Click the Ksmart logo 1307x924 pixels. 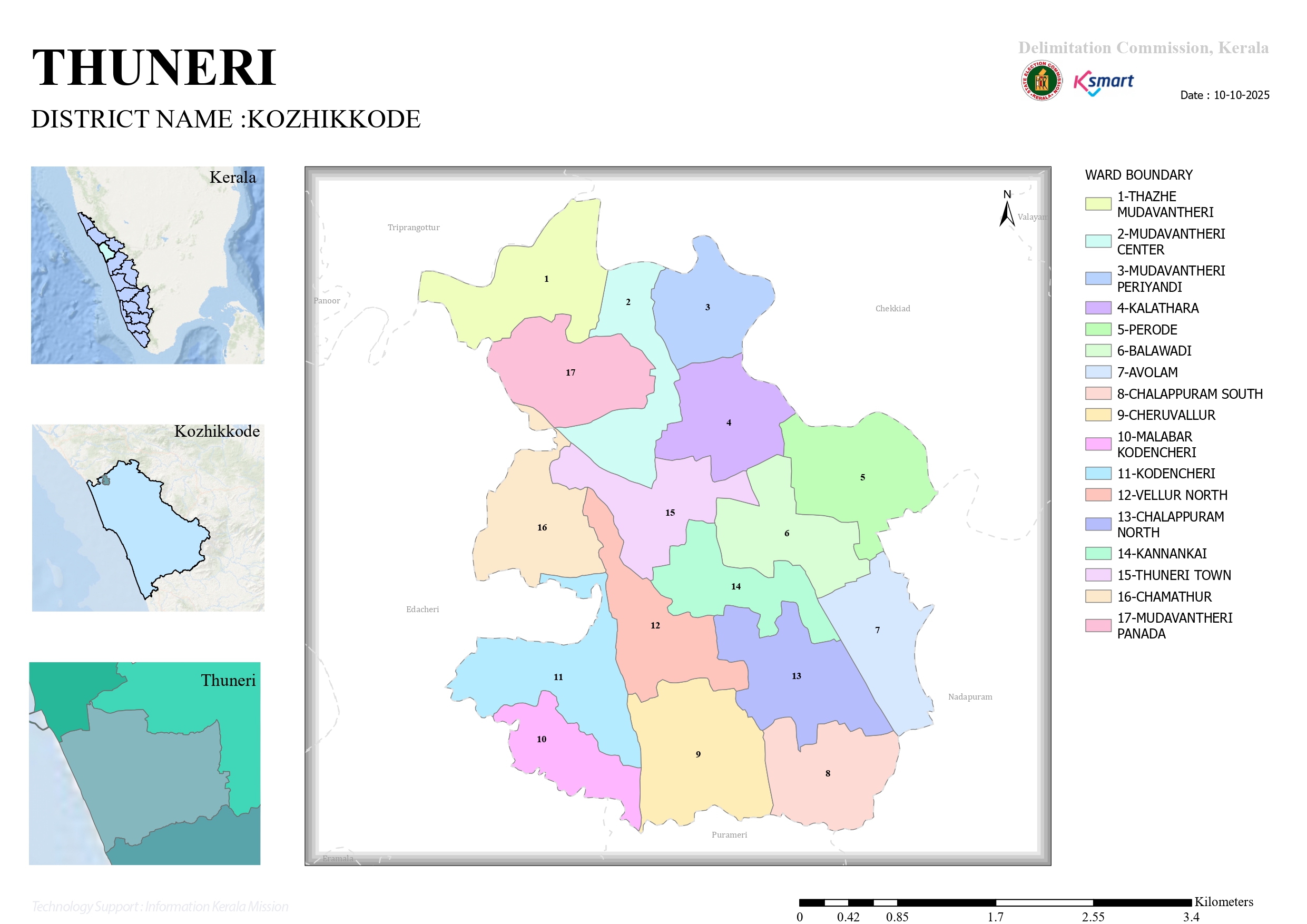click(x=1103, y=83)
